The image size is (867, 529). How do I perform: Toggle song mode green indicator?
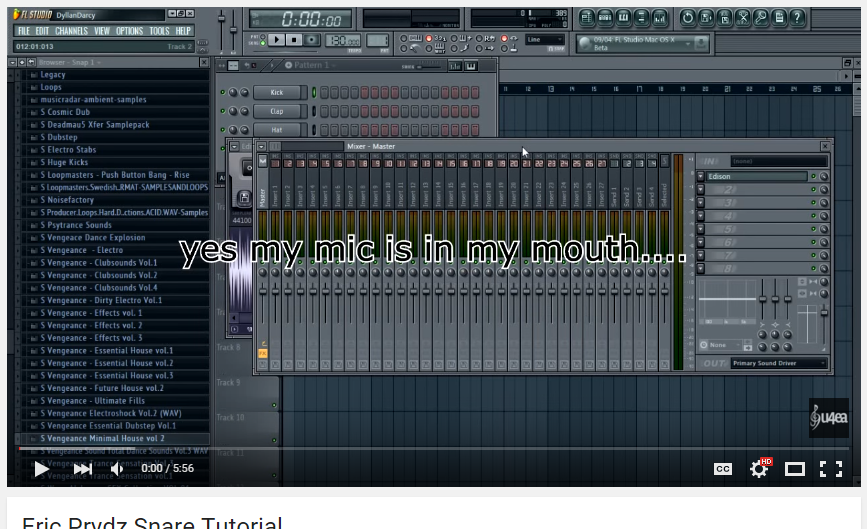[263, 43]
